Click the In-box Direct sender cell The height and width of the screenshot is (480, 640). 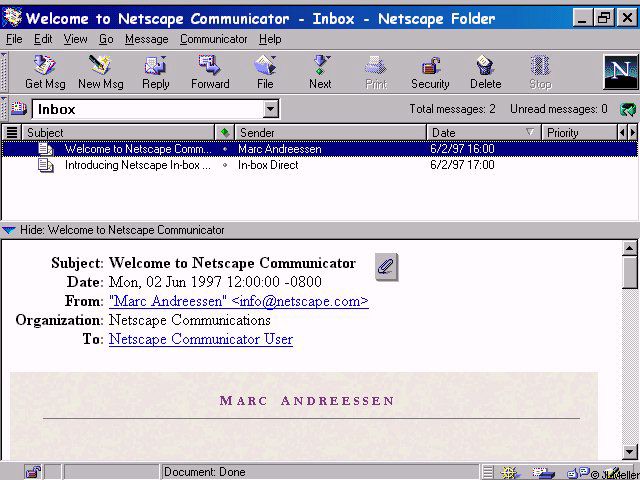268,165
